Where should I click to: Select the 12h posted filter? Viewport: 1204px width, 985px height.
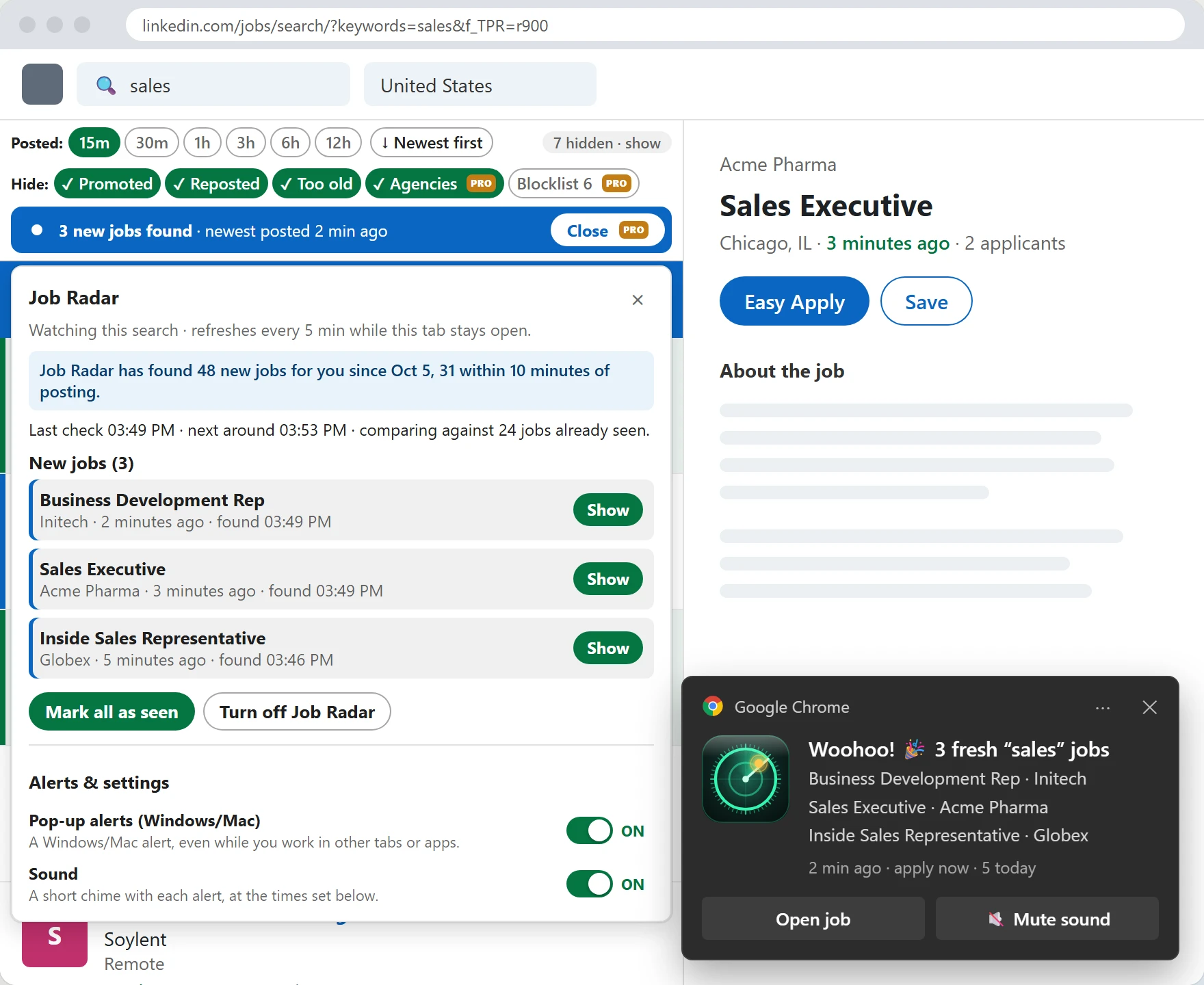coord(339,142)
